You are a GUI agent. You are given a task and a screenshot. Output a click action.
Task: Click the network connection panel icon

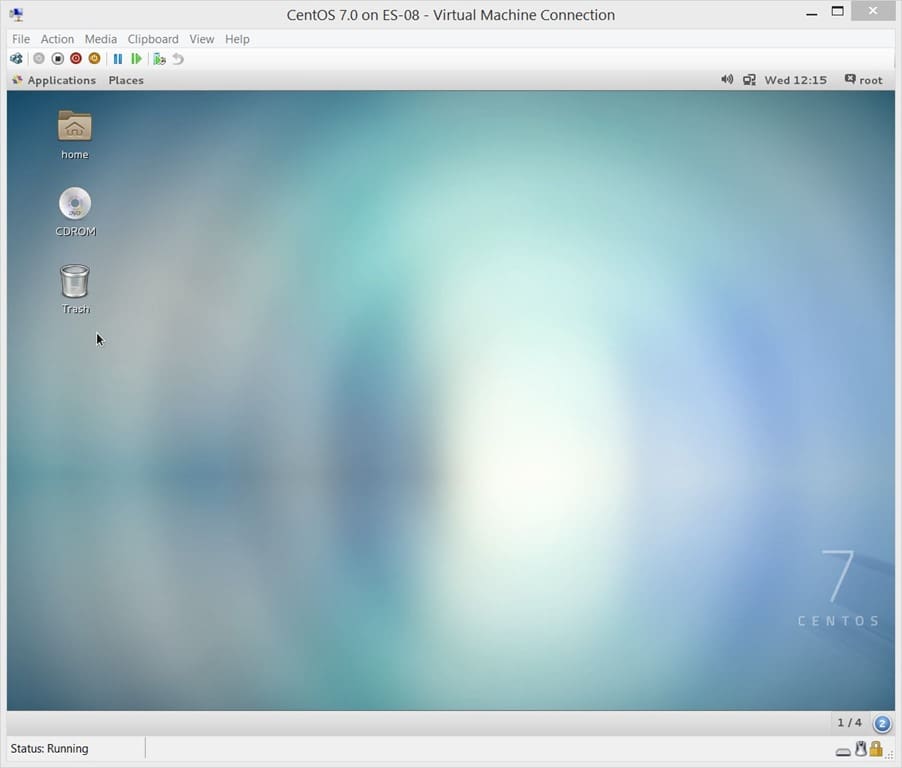click(x=749, y=80)
